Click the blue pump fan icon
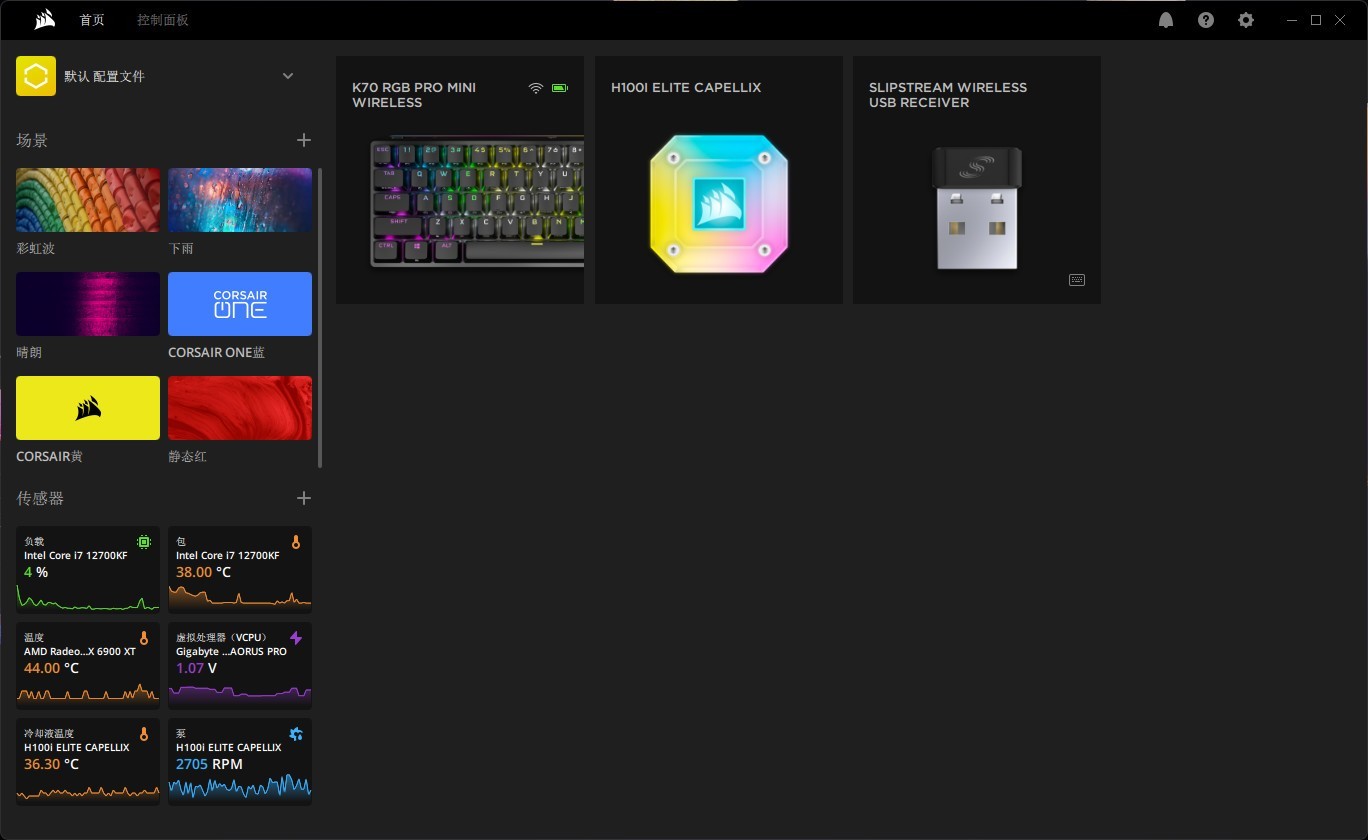Image resolution: width=1368 pixels, height=840 pixels. pos(296,734)
